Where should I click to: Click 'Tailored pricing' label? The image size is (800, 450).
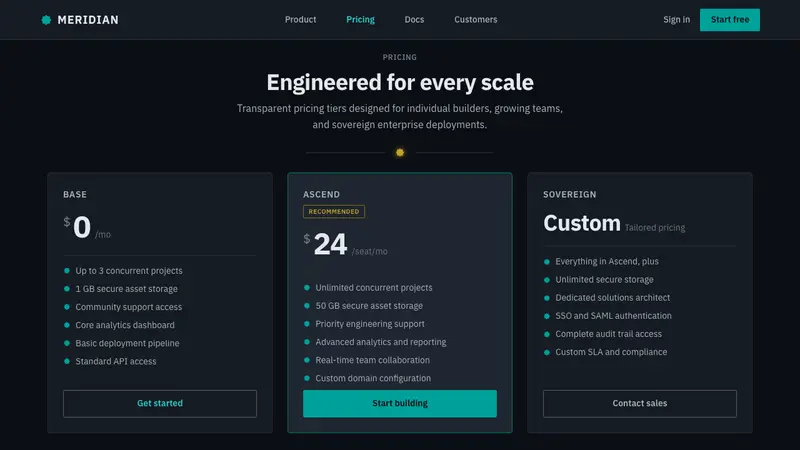[655, 228]
